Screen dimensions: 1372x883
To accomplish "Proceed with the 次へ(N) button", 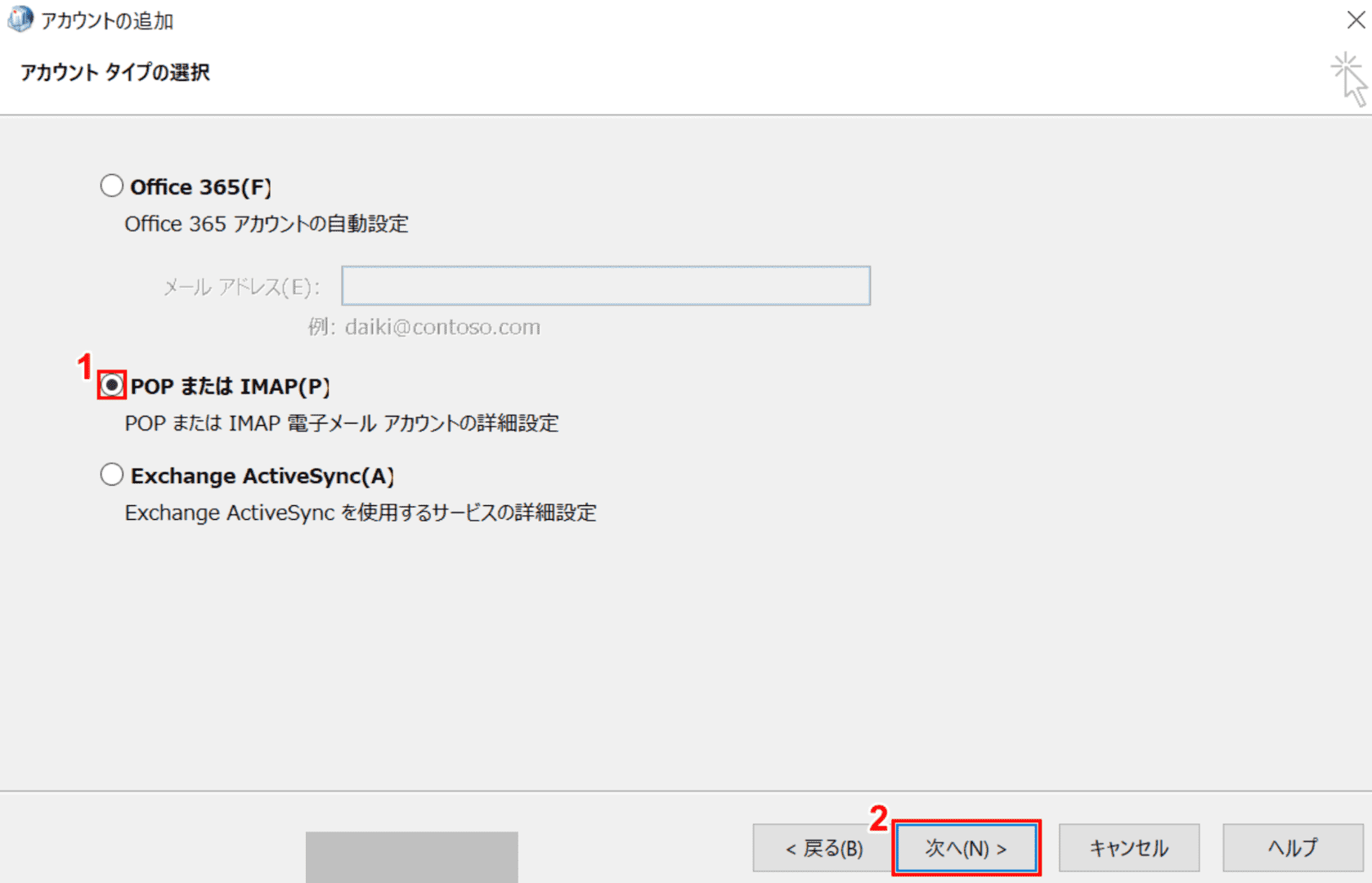I will [x=966, y=848].
